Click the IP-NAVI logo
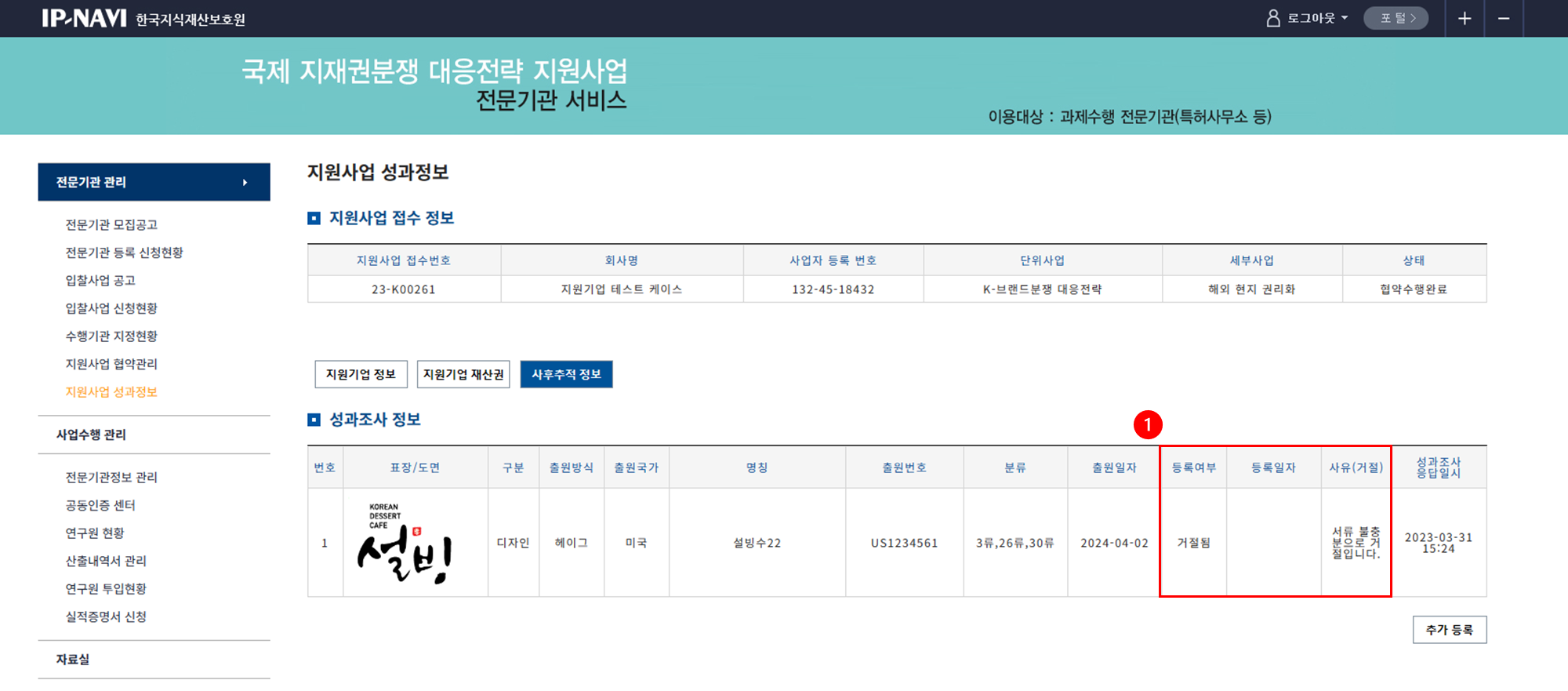 [84, 18]
